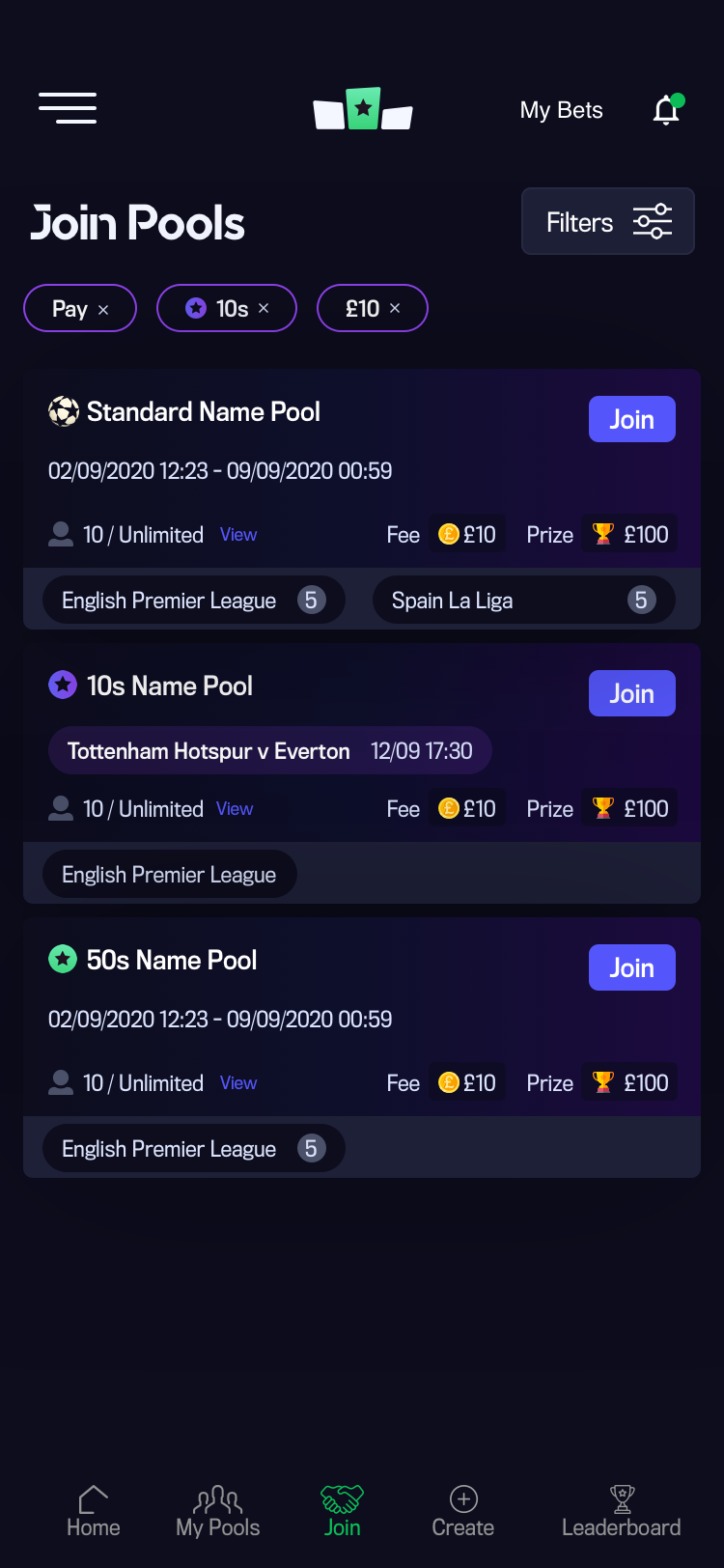This screenshot has height=1568, width=724.
Task: Remove the £10 filter chip
Action: tap(395, 308)
